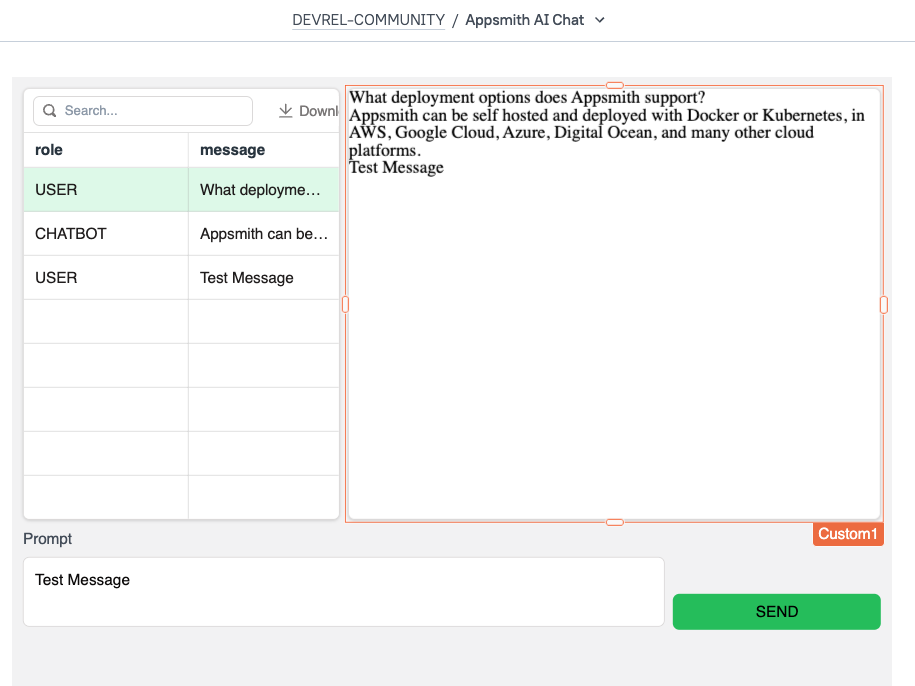This screenshot has width=915, height=686.
Task: Select the highlighted USER deployment question row
Action: pos(105,189)
